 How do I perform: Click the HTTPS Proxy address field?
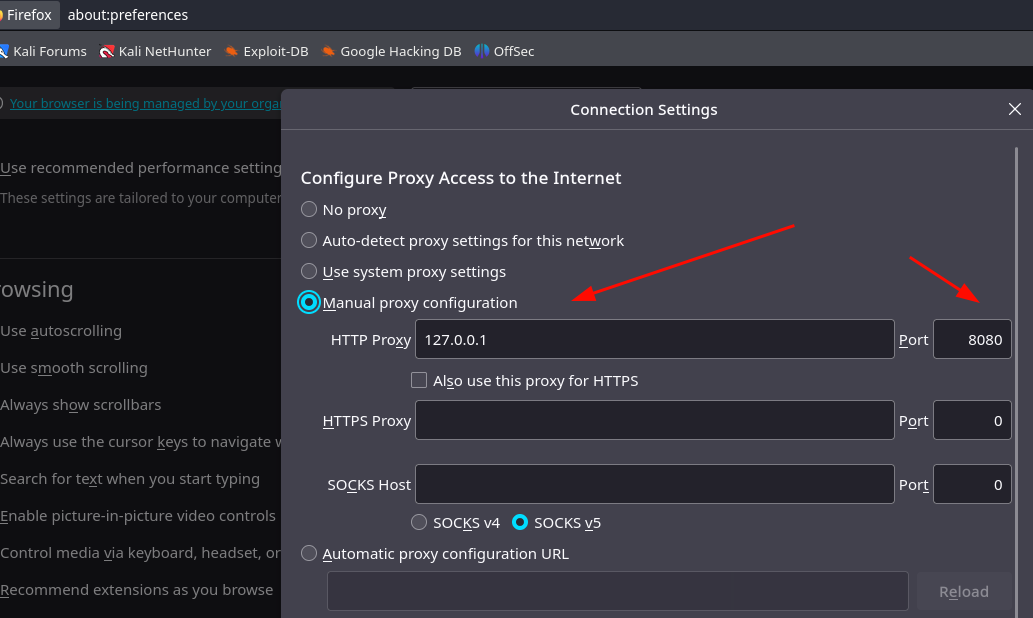655,420
